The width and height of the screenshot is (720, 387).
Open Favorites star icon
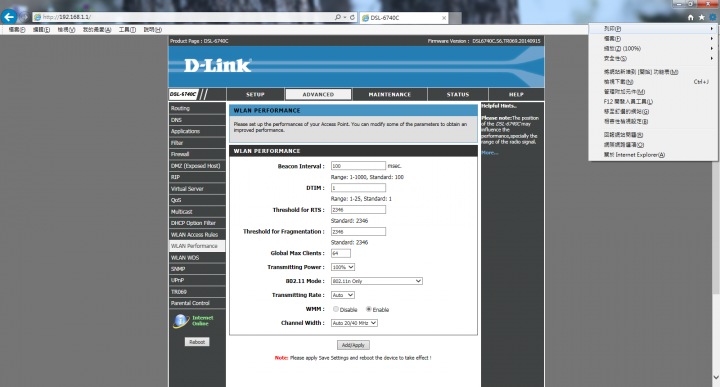tap(702, 17)
